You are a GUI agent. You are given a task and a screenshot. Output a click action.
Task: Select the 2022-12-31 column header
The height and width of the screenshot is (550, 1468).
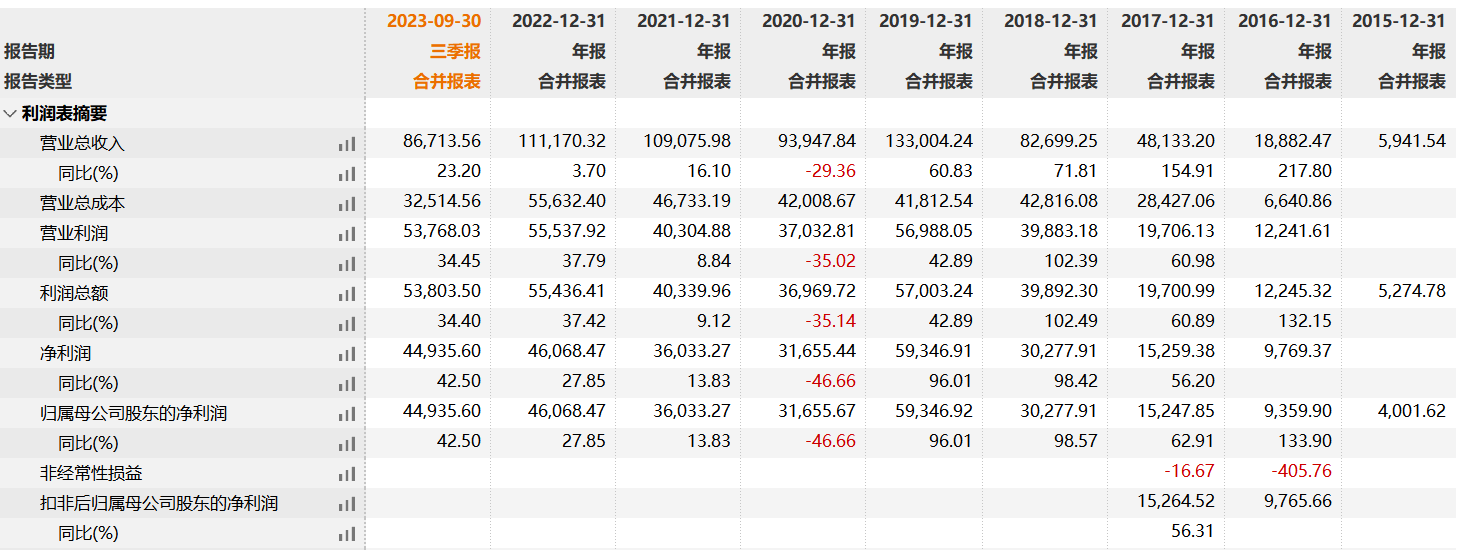558,21
